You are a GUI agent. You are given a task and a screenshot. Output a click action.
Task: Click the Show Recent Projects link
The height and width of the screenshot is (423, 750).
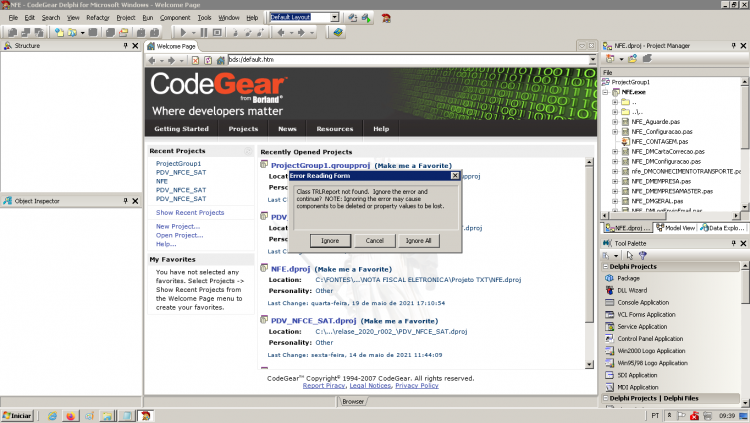click(189, 212)
